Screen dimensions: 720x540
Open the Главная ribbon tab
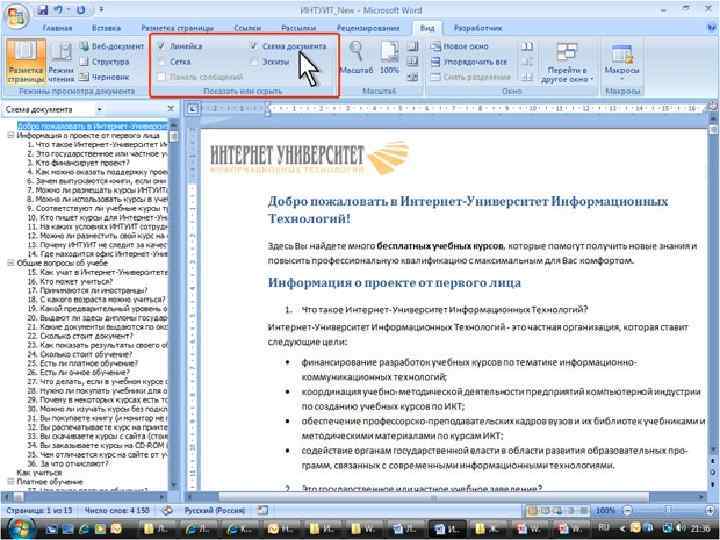coord(57,28)
